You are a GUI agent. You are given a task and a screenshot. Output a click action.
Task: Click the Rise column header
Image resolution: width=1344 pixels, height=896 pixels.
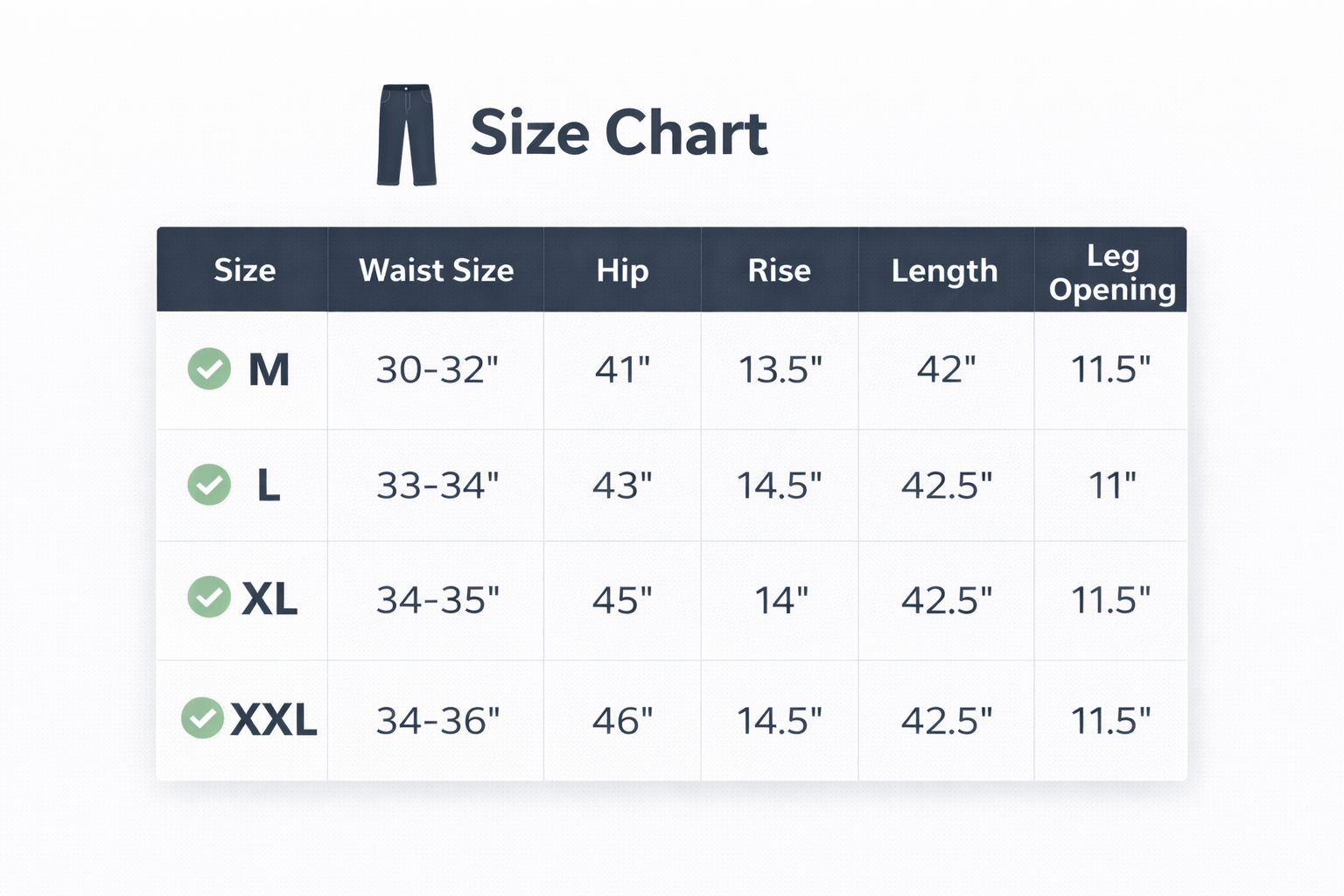(779, 270)
